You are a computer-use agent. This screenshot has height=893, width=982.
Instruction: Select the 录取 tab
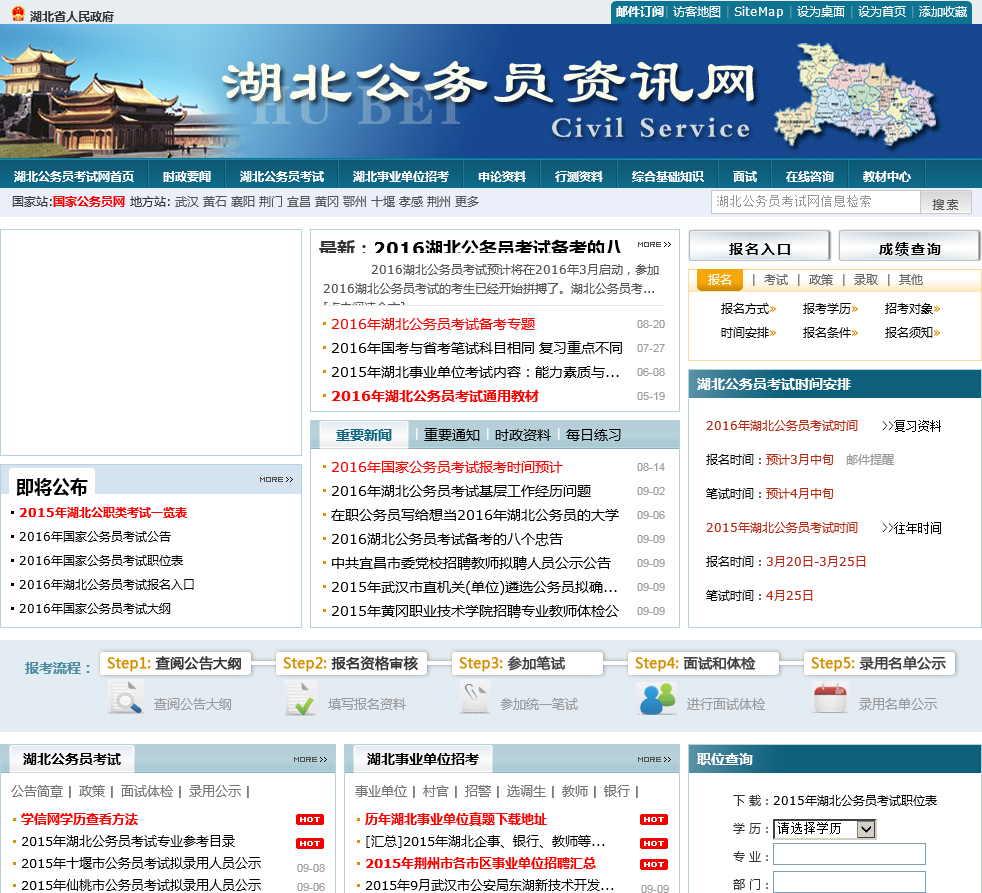coord(866,280)
